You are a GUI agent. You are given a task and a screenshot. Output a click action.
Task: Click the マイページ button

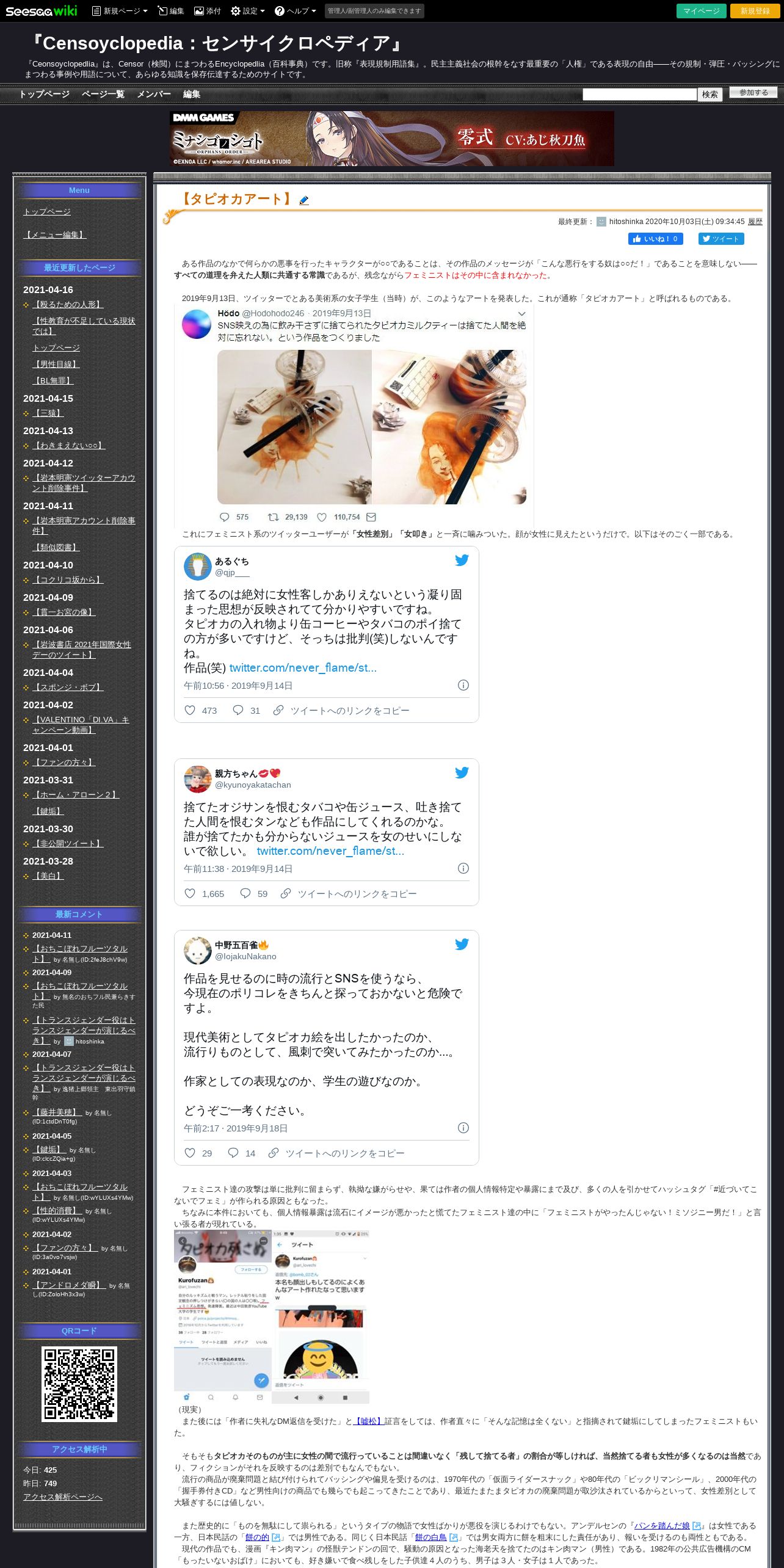coord(701,11)
